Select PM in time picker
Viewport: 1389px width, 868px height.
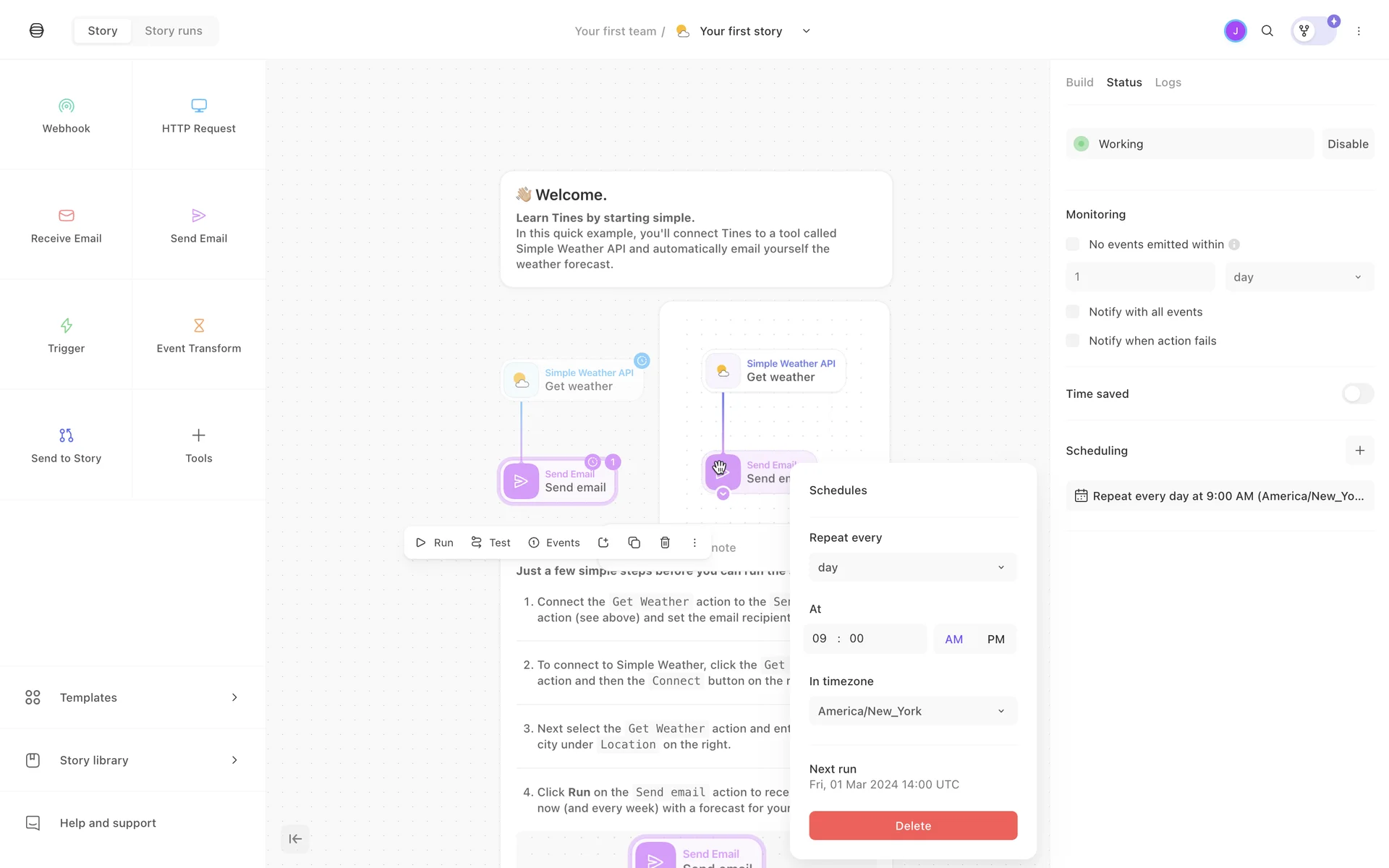click(995, 639)
